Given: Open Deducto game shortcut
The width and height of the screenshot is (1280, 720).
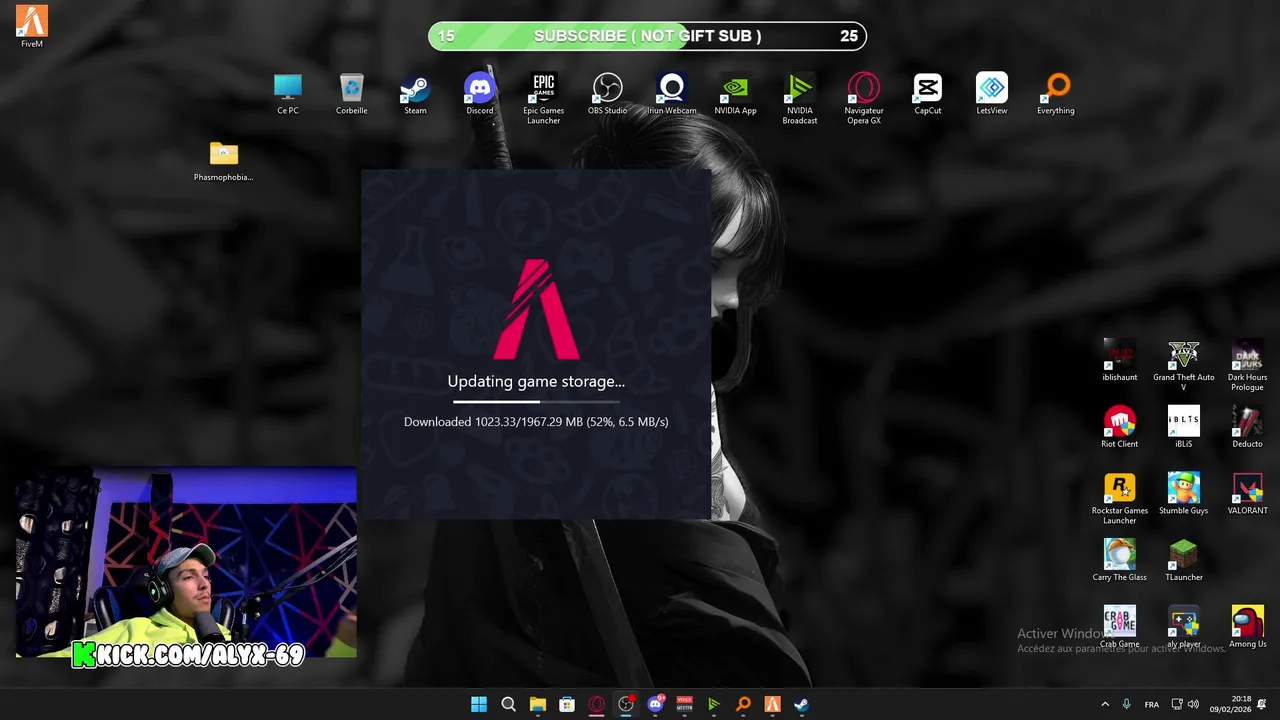Looking at the screenshot, I should (x=1247, y=427).
